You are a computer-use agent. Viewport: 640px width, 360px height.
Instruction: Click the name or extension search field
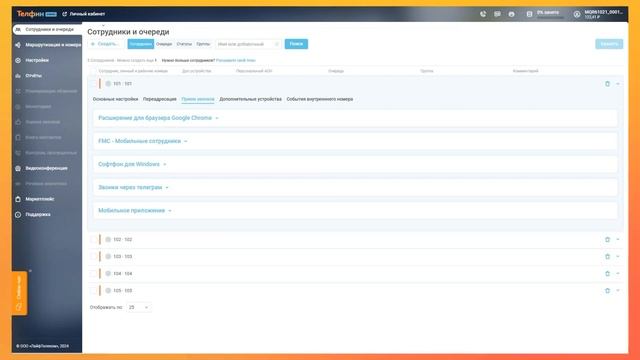tap(248, 44)
